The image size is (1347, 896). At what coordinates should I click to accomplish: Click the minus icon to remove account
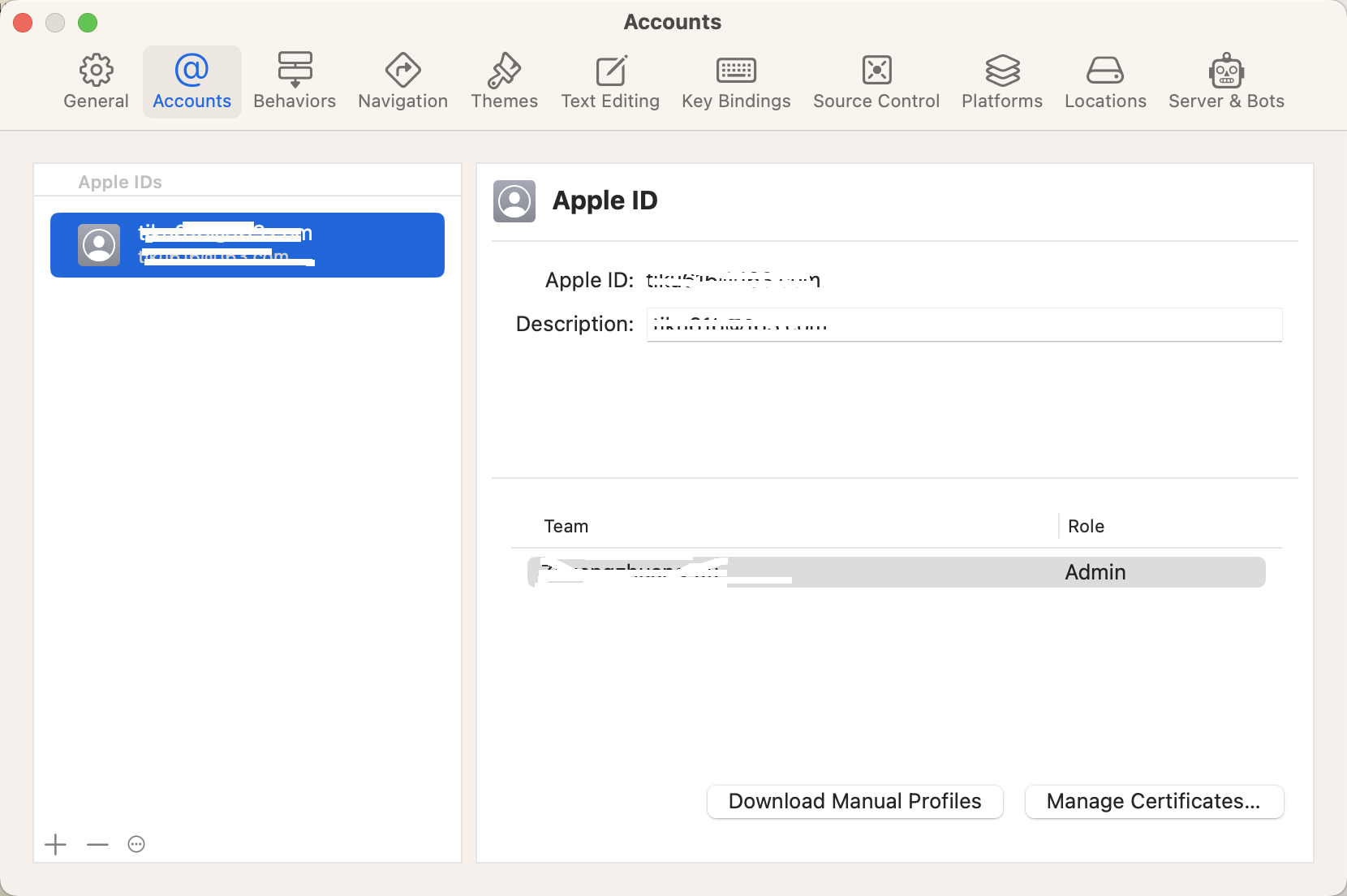point(97,845)
